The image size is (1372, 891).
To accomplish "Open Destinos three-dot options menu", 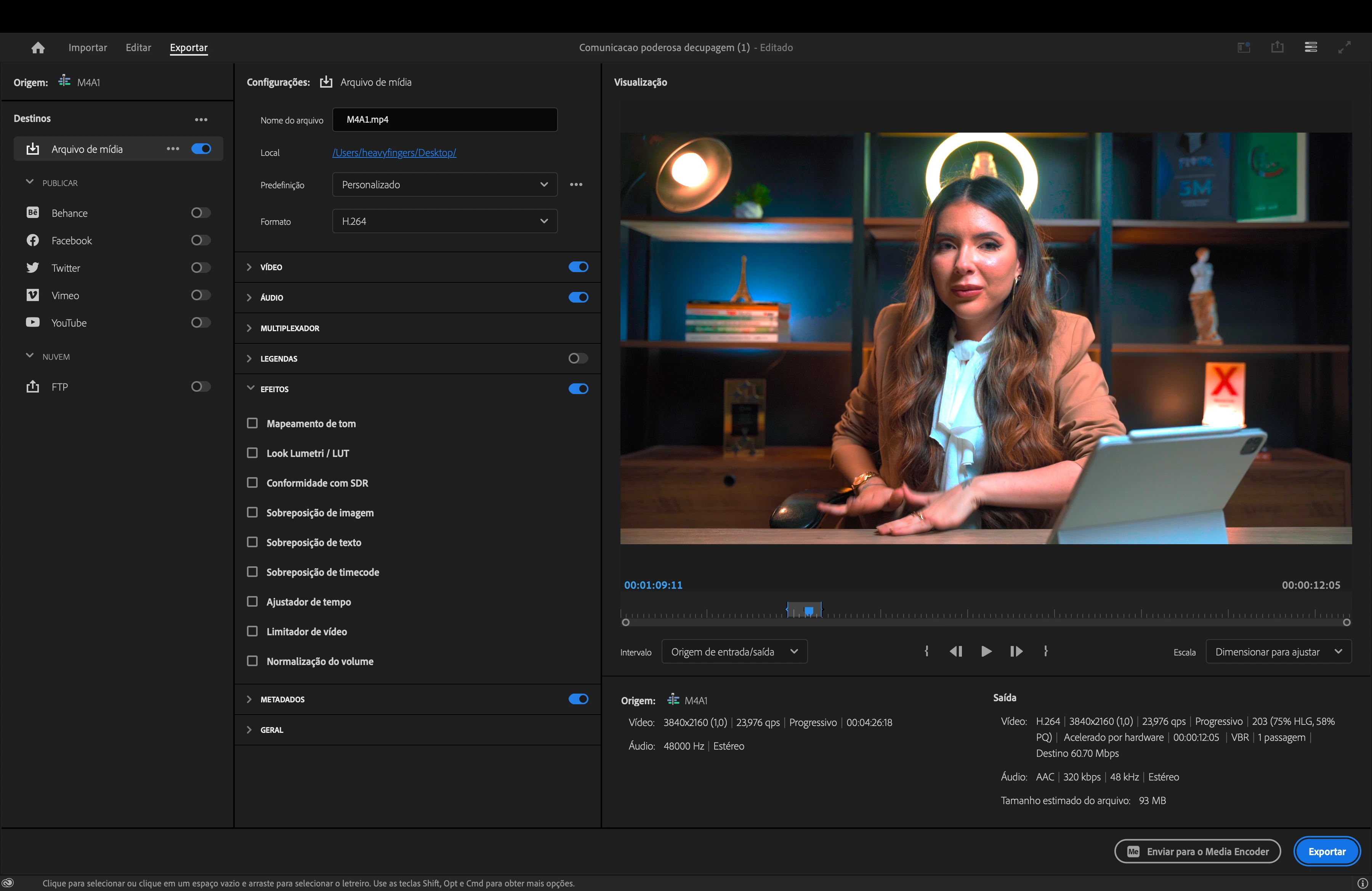I will [200, 119].
